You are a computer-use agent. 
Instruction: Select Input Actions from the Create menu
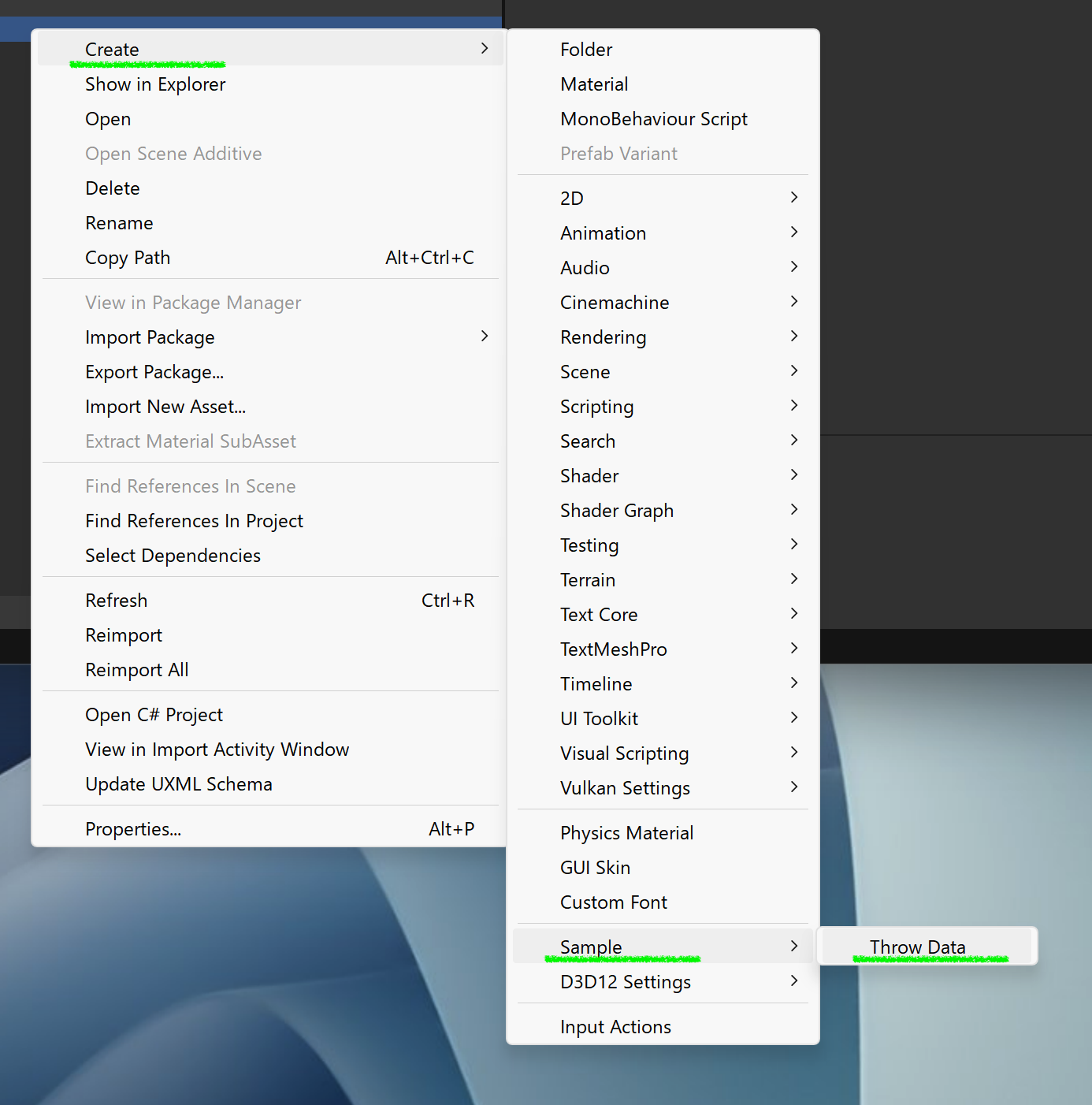(615, 1027)
